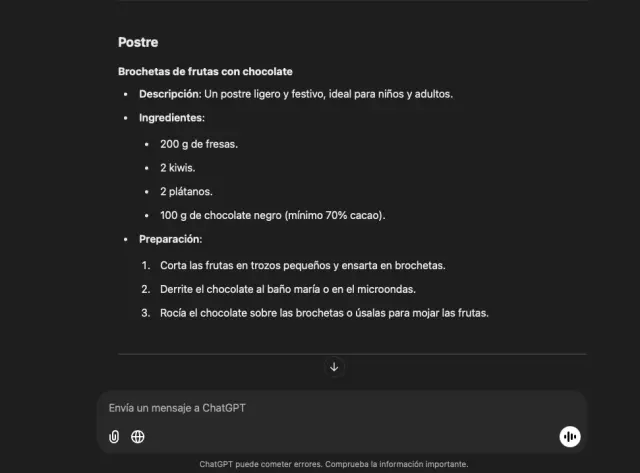This screenshot has width=640, height=473.
Task: Click the "2 kiwis" list item
Action: (x=177, y=167)
